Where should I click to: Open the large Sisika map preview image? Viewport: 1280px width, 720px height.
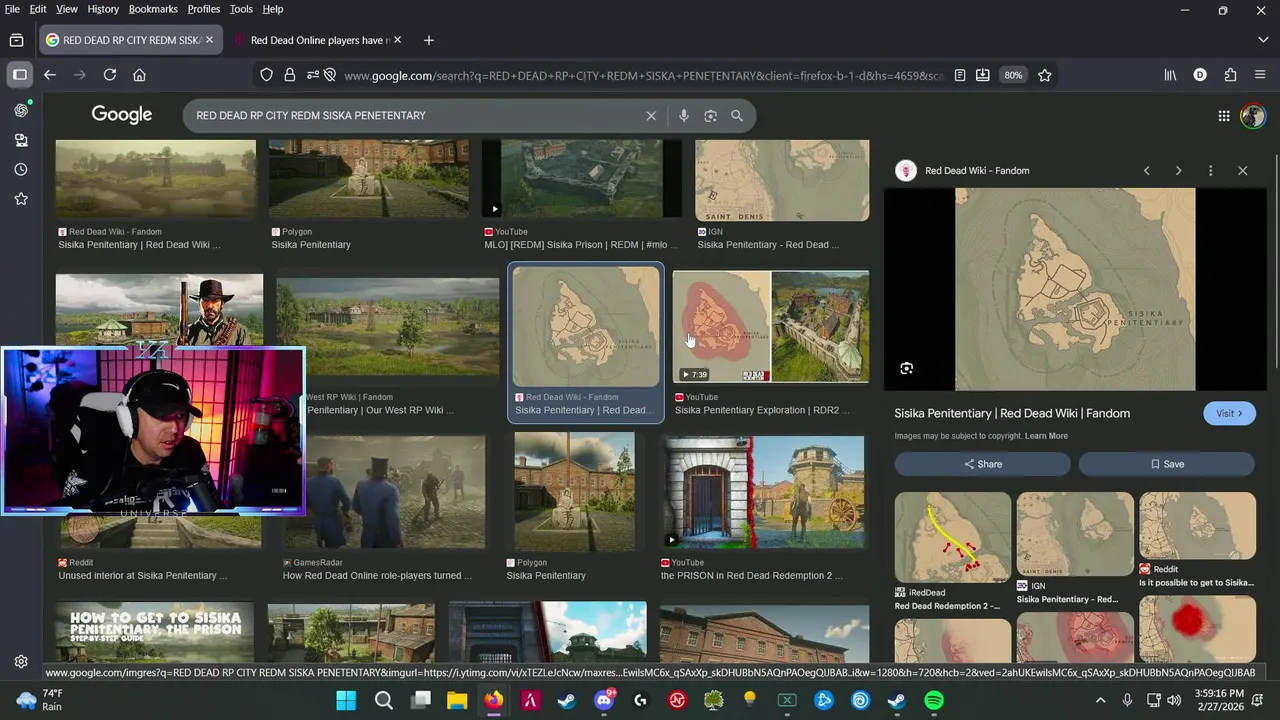point(1075,289)
